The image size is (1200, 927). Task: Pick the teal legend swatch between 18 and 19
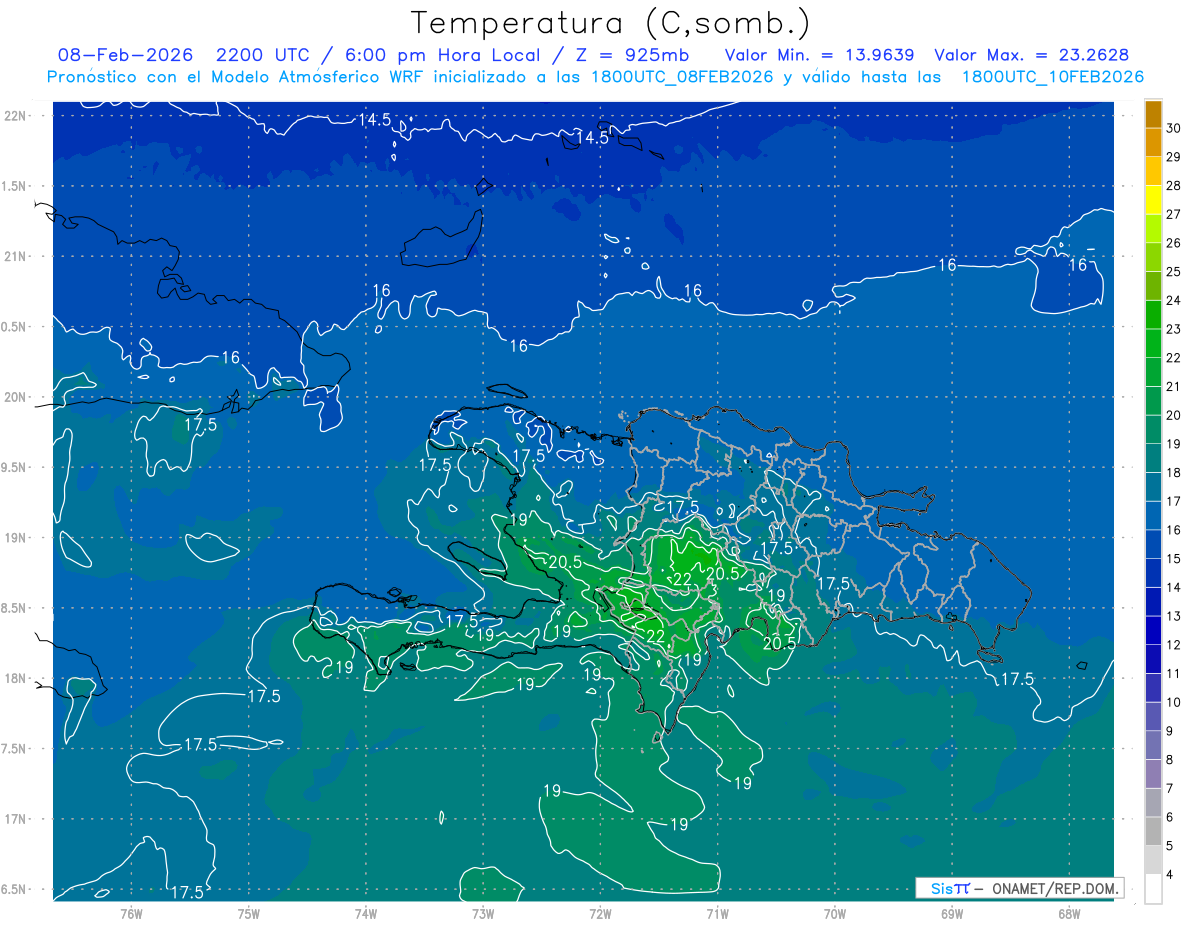click(x=1153, y=458)
